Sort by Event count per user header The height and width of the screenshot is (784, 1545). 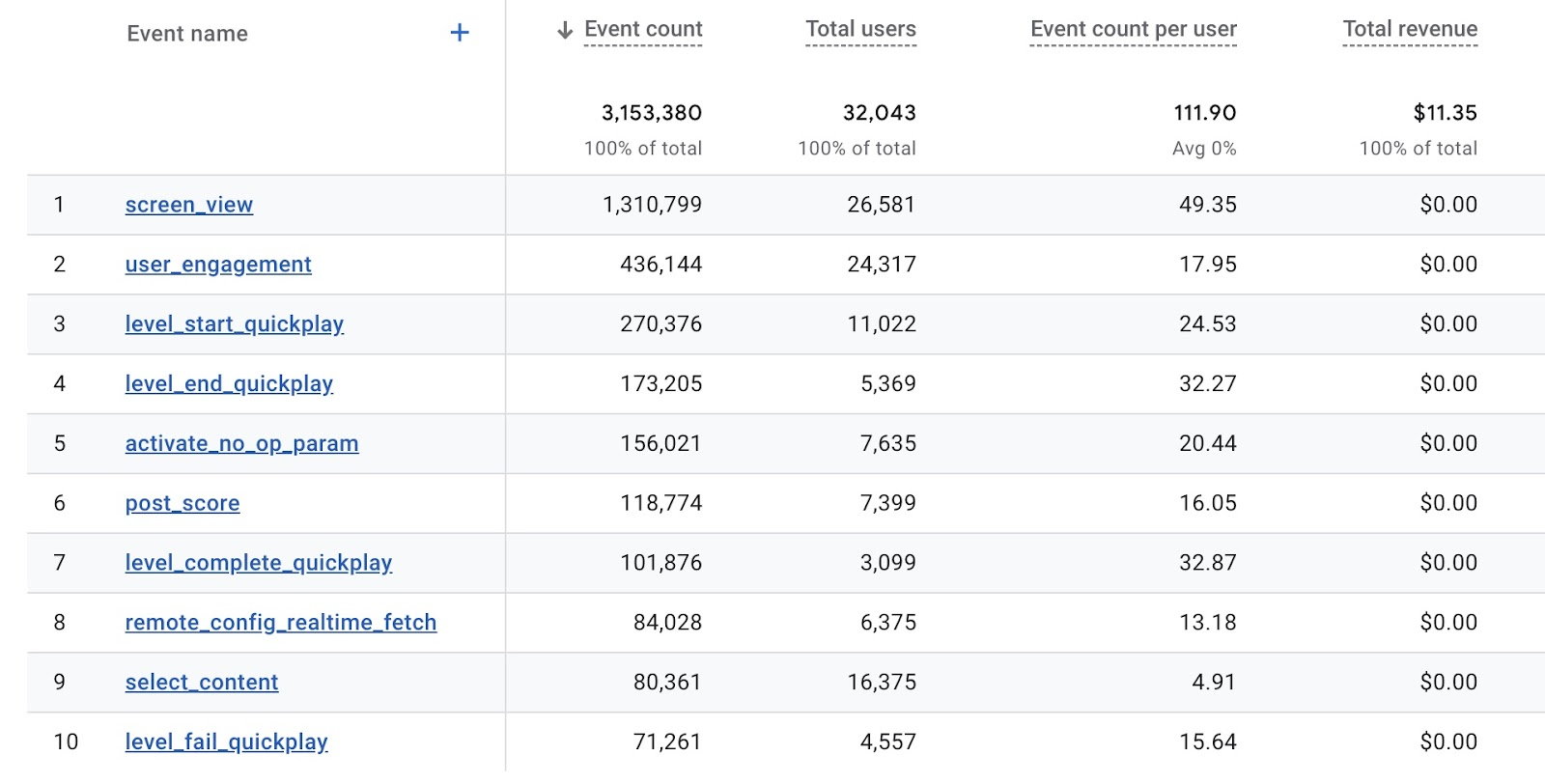point(1133,30)
